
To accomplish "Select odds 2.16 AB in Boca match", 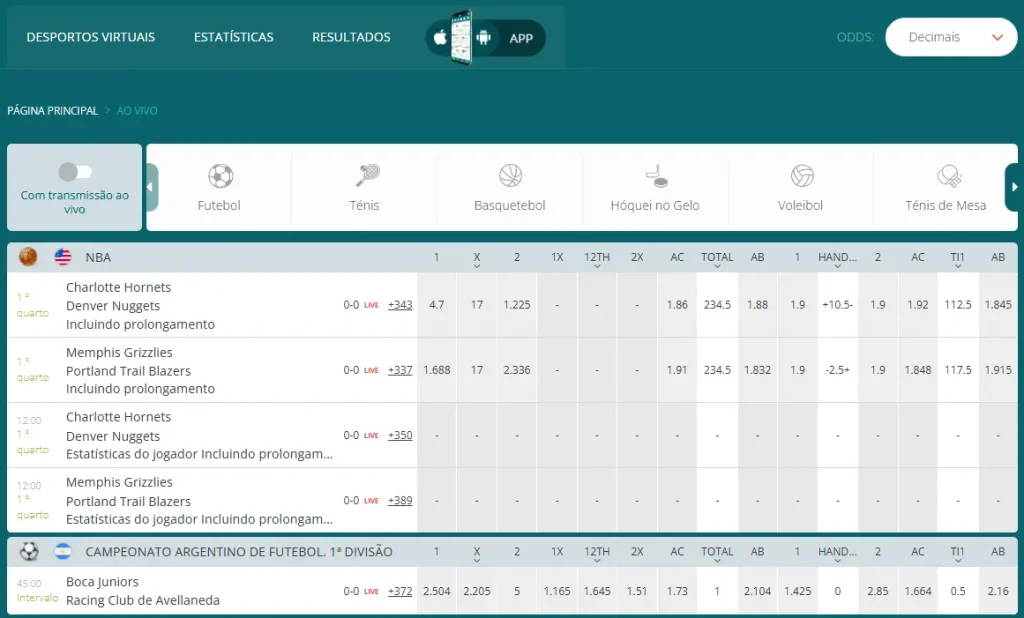I will pos(998,591).
